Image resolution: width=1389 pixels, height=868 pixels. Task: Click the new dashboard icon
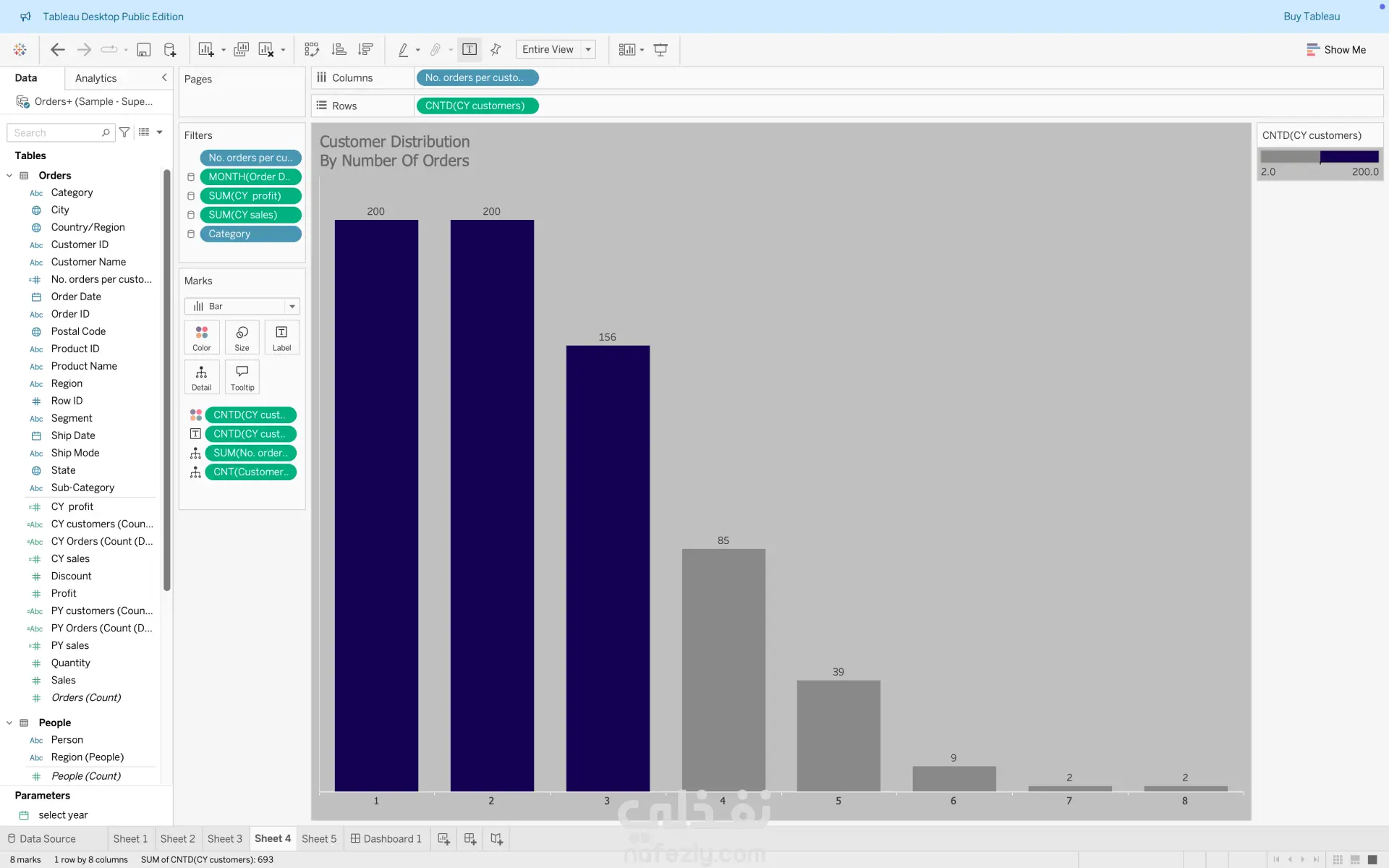tap(470, 838)
